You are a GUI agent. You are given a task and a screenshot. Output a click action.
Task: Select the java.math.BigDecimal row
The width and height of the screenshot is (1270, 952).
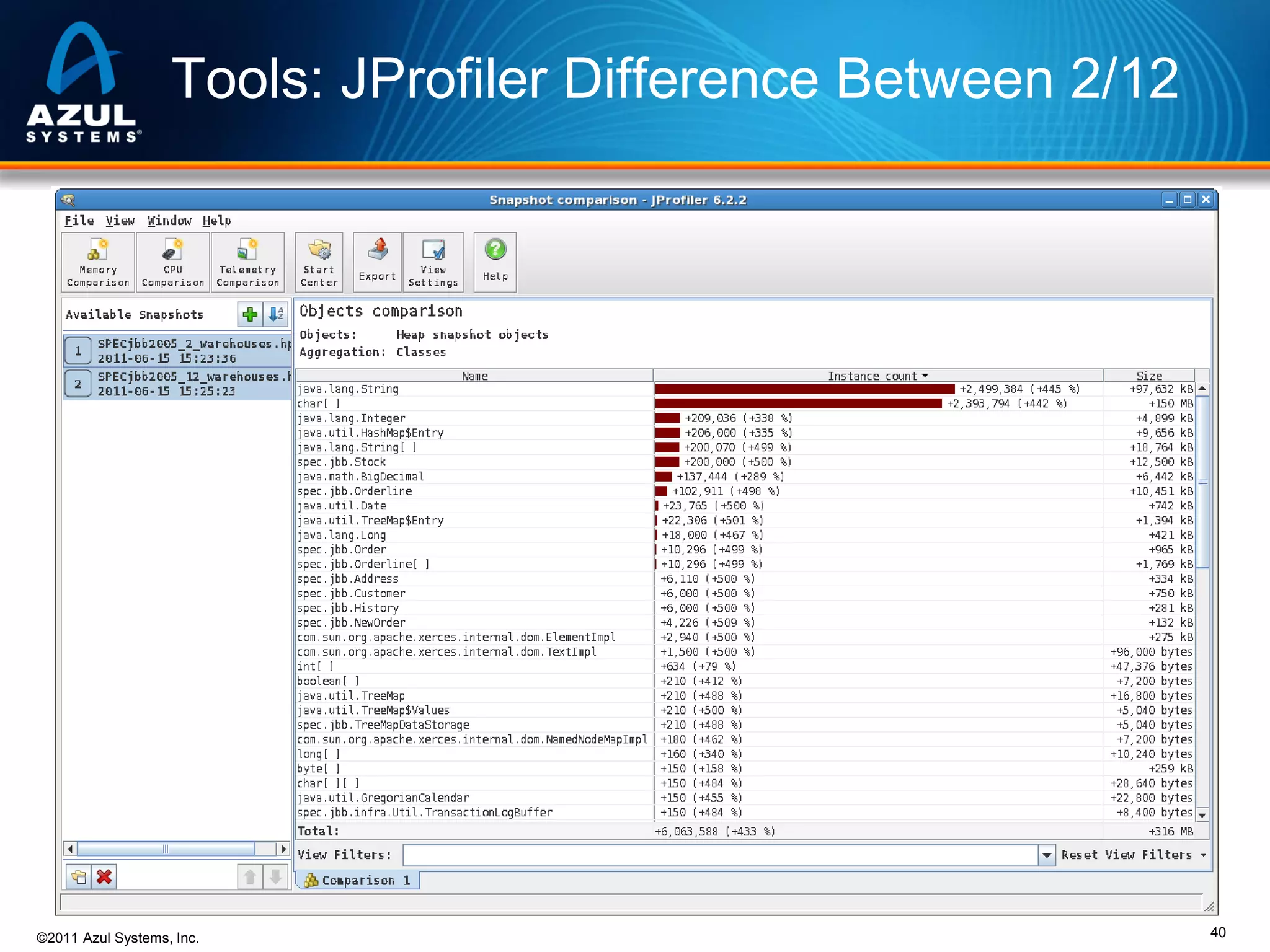point(745,477)
